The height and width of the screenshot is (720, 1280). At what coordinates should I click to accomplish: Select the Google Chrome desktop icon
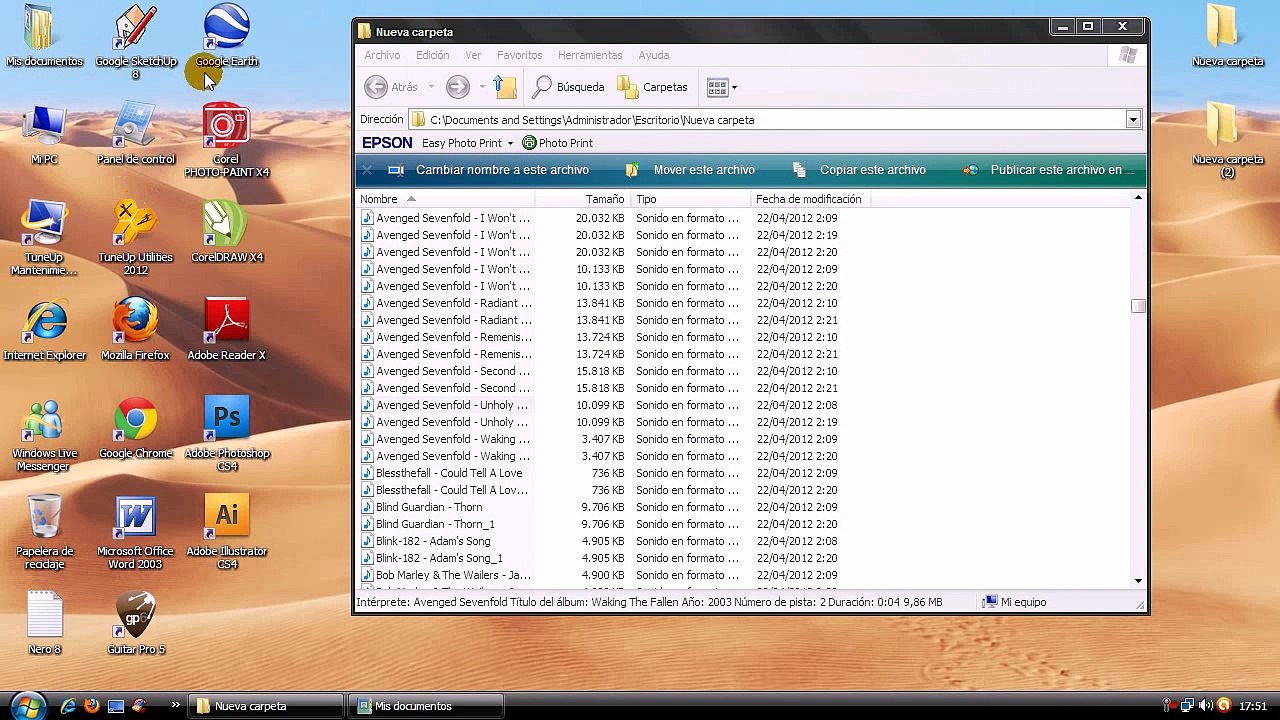point(136,428)
